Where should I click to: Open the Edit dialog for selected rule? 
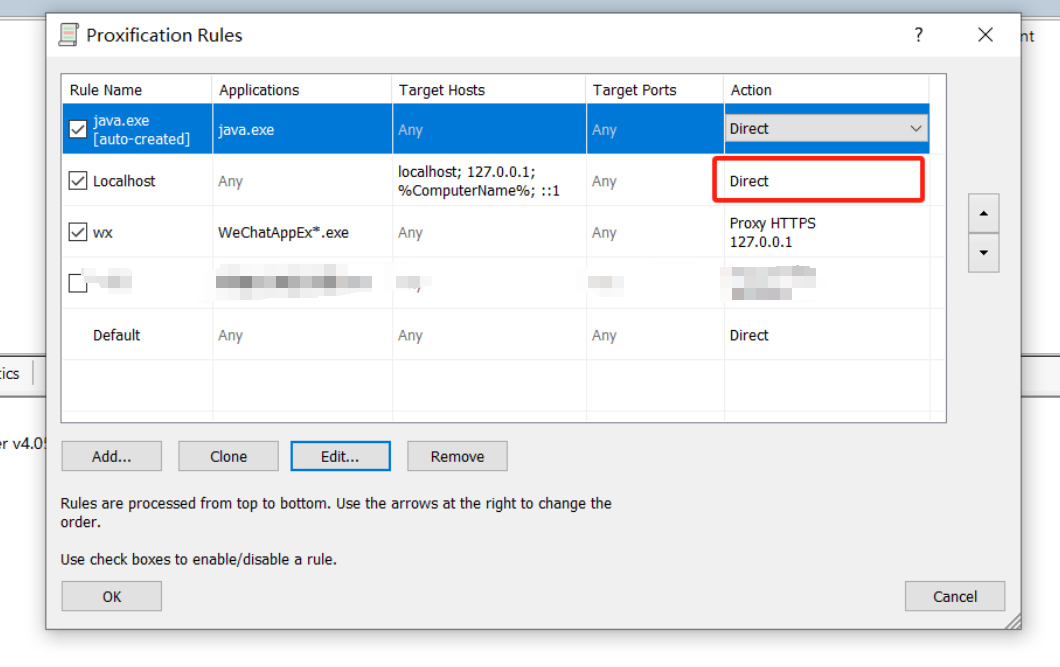tap(340, 456)
